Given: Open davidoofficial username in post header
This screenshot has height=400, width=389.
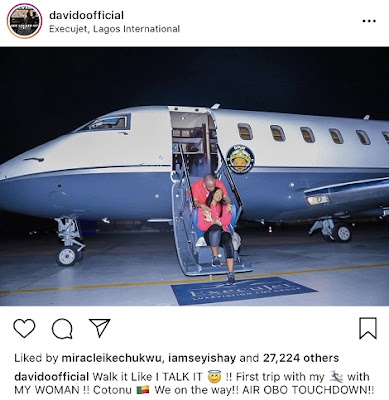Looking at the screenshot, I should (x=86, y=15).
